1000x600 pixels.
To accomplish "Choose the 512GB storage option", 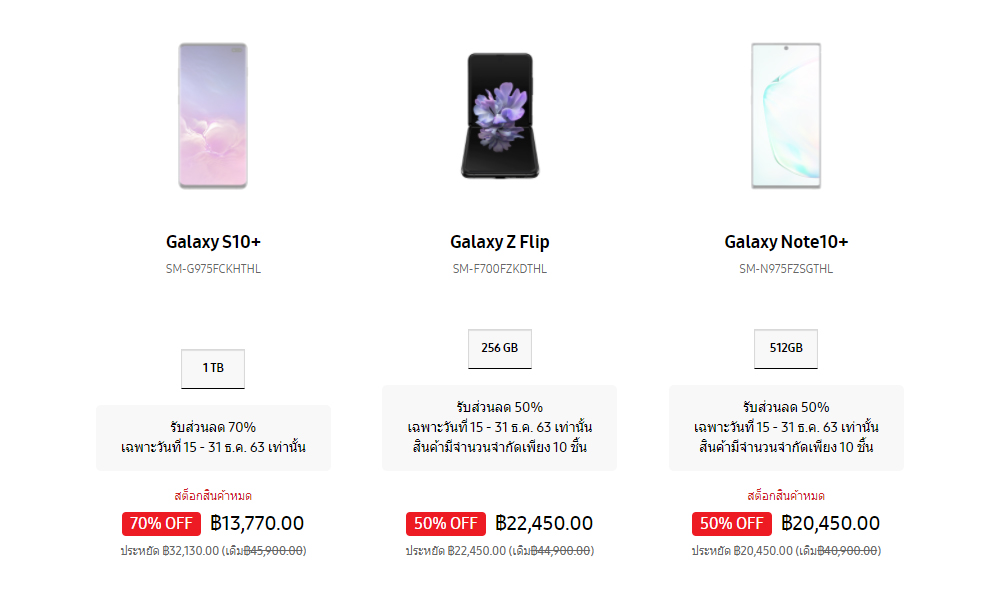I will coord(786,349).
